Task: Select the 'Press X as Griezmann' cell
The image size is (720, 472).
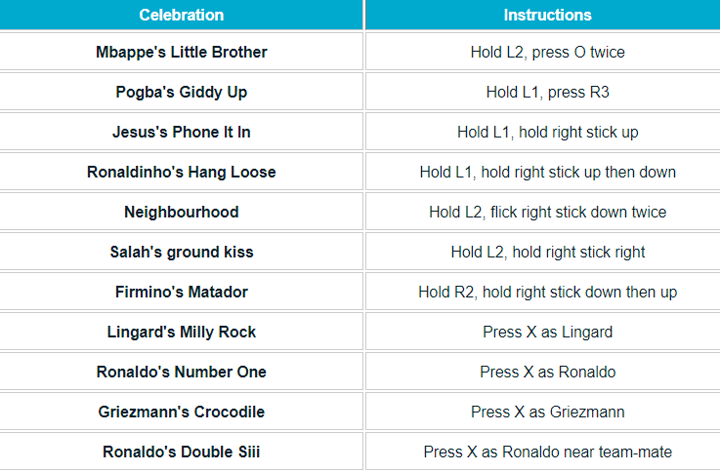Action: [x=547, y=412]
